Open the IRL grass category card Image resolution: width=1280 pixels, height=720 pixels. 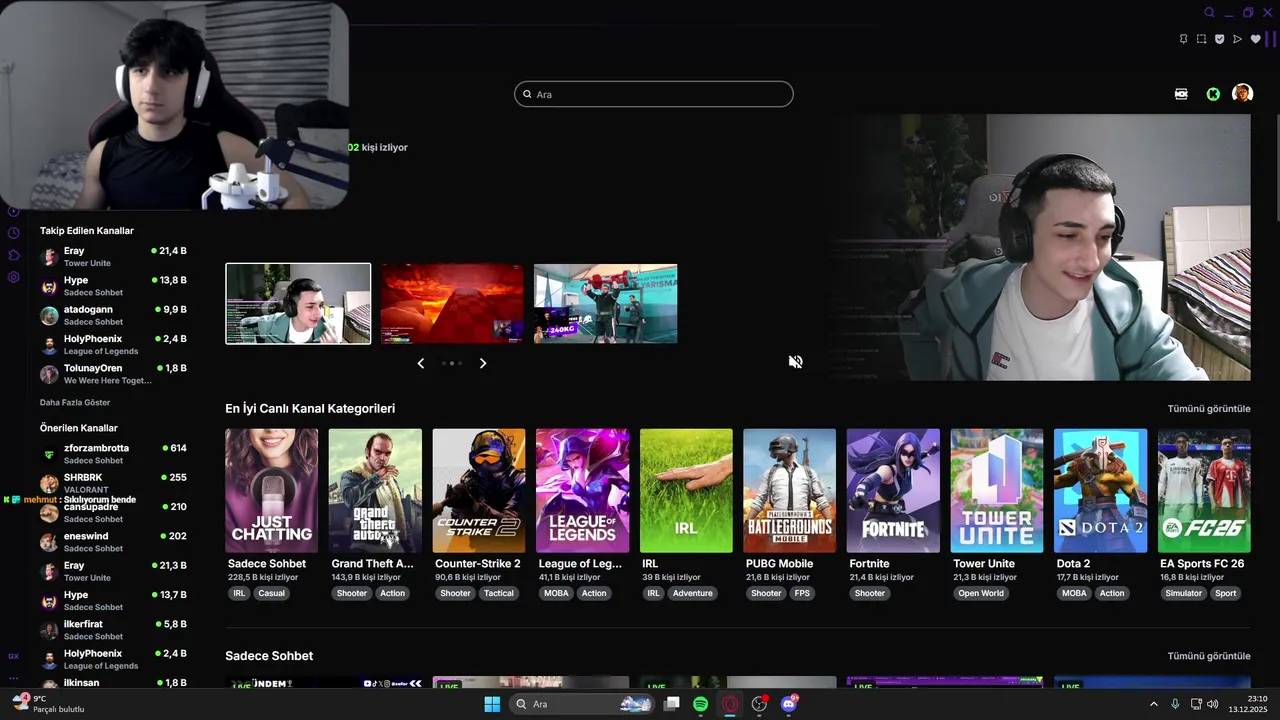686,491
